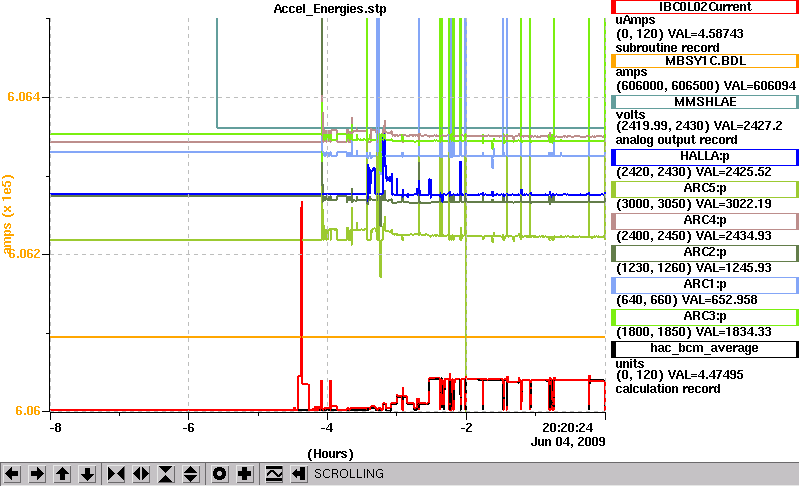The width and height of the screenshot is (799, 486).
Task: Click the 'analog output record' description text
Action: 676,140
